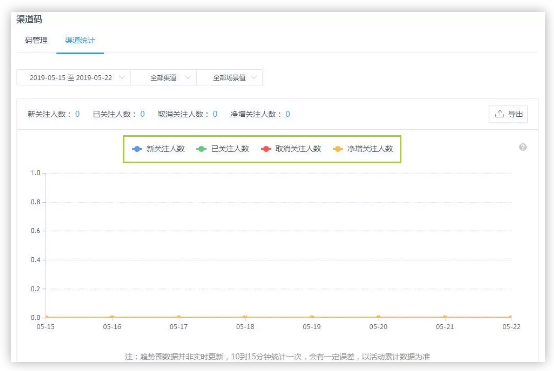Expand the 全部场景值 dropdown

(230, 77)
